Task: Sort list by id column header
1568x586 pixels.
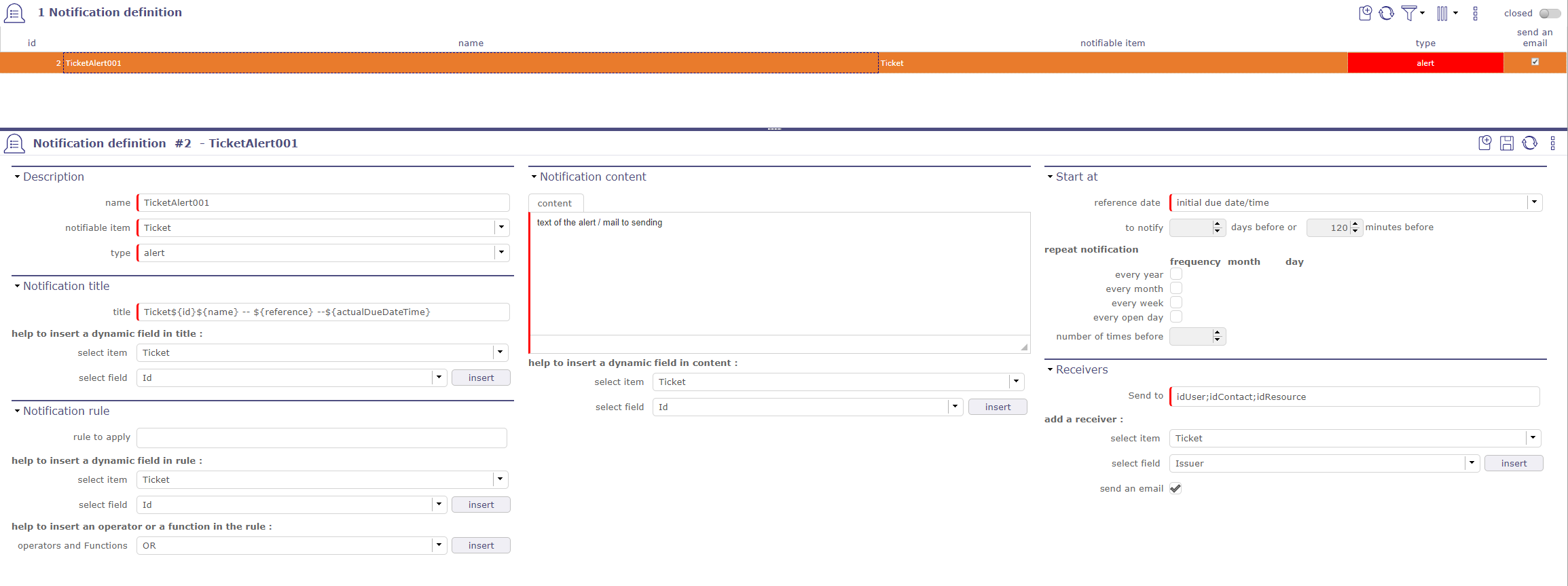Action: [31, 43]
